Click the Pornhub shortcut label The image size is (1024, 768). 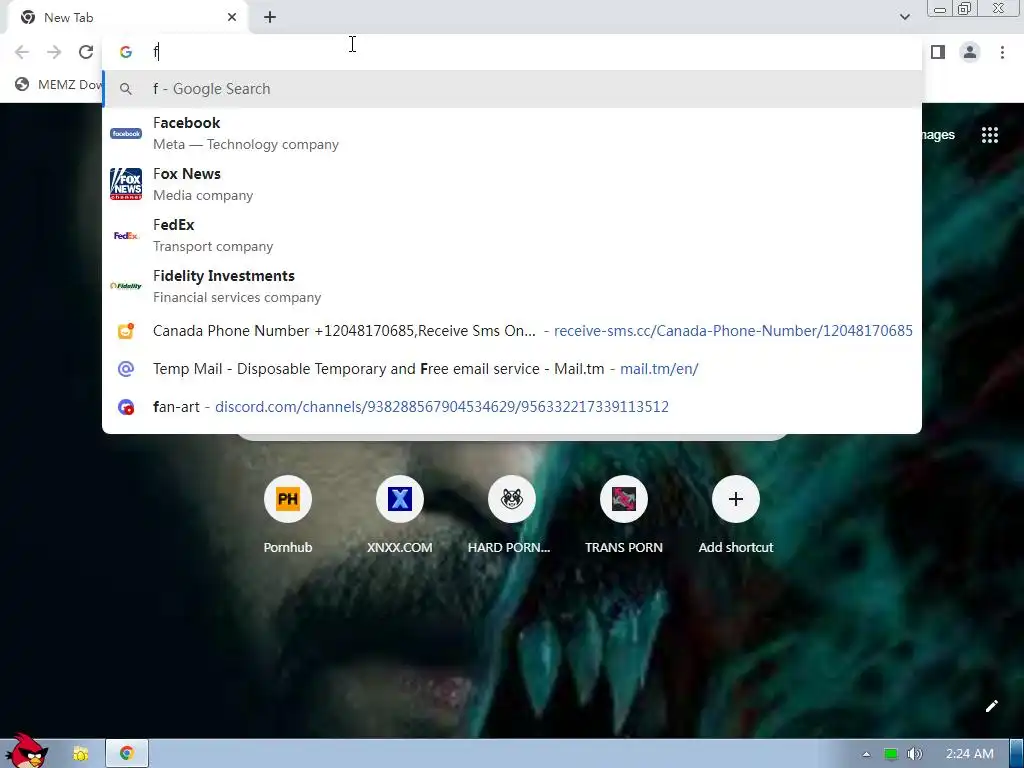288,547
